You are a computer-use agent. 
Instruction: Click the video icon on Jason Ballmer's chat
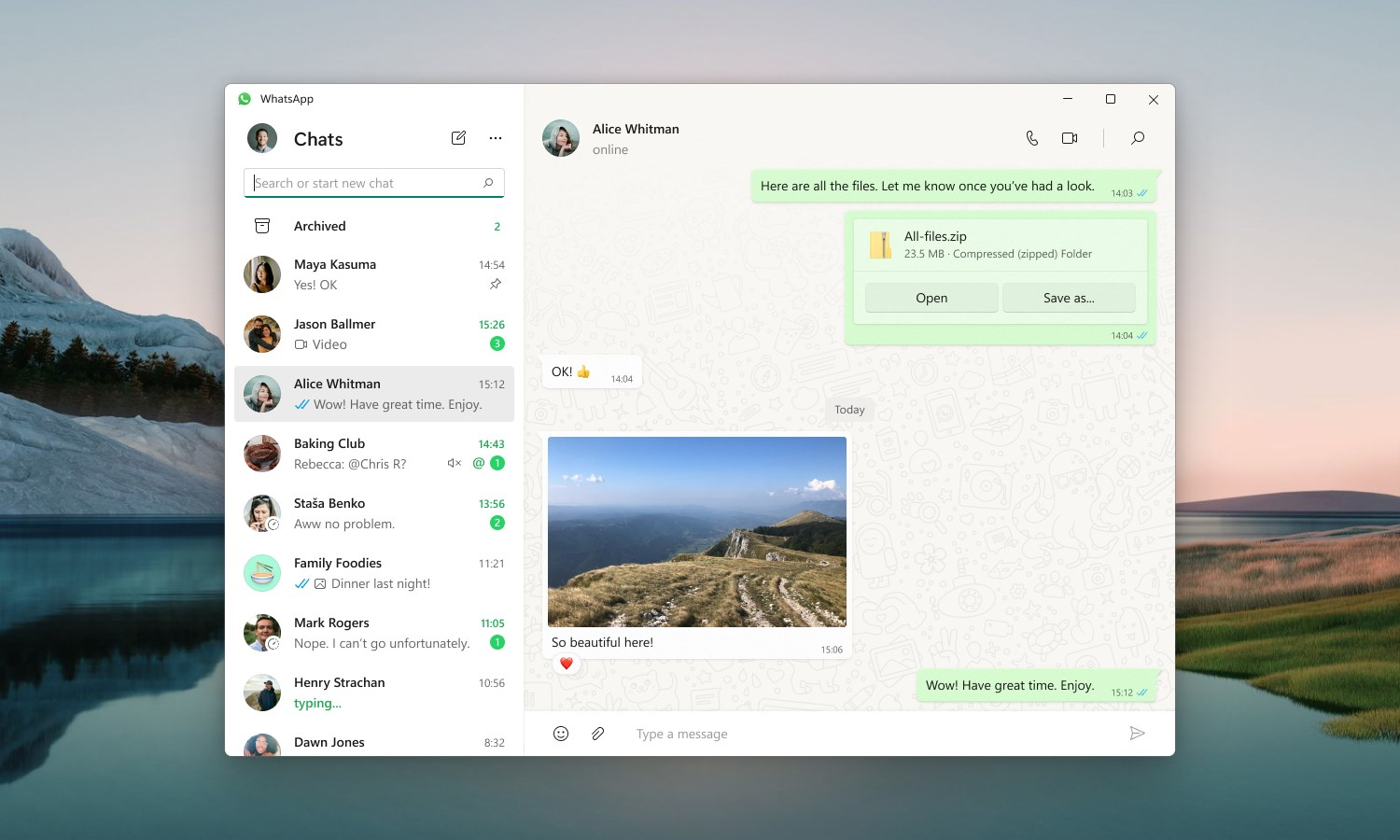(301, 344)
